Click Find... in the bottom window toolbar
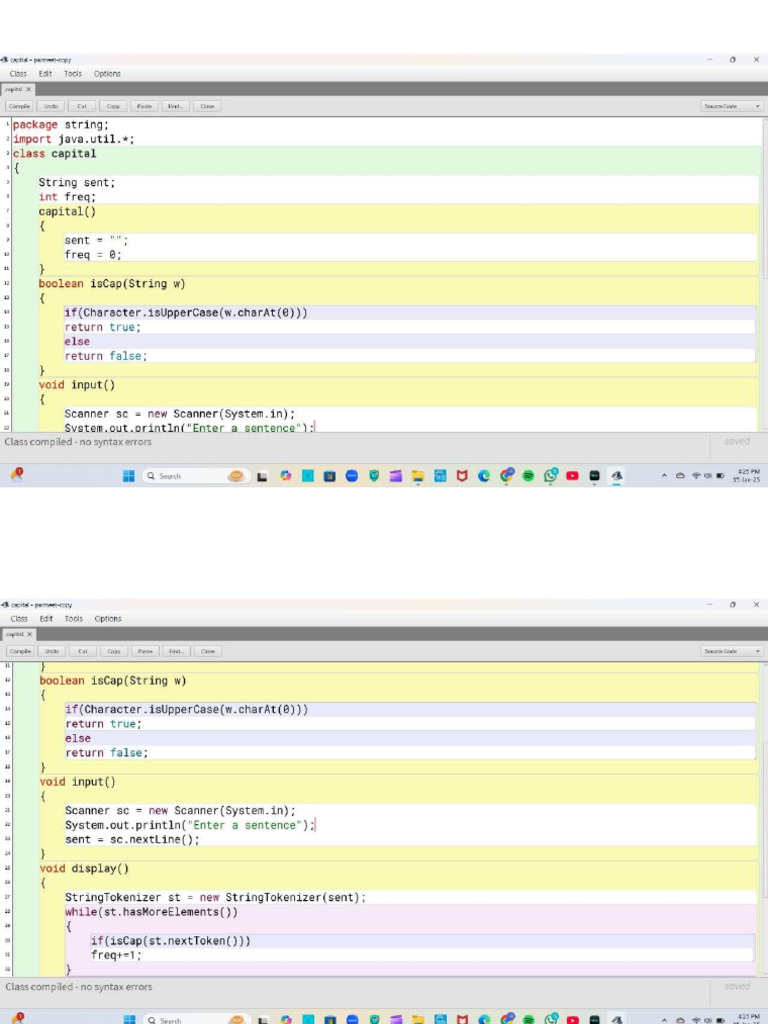Viewport: 768px width, 1024px height. click(x=176, y=651)
